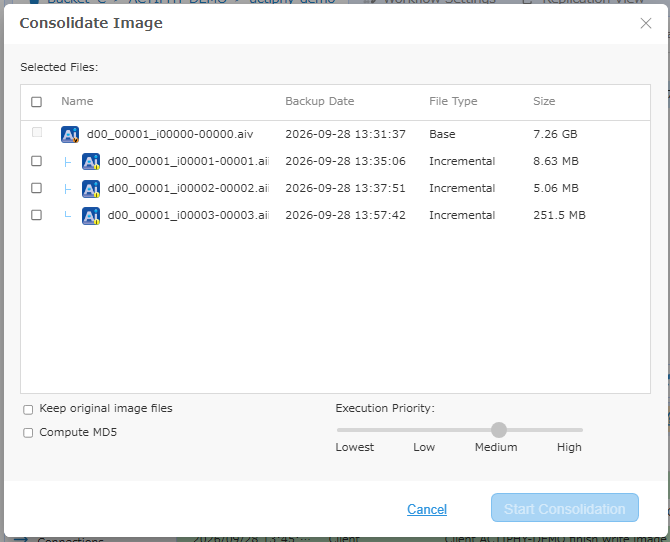
Task: Sort by the Size column header
Action: tap(544, 101)
